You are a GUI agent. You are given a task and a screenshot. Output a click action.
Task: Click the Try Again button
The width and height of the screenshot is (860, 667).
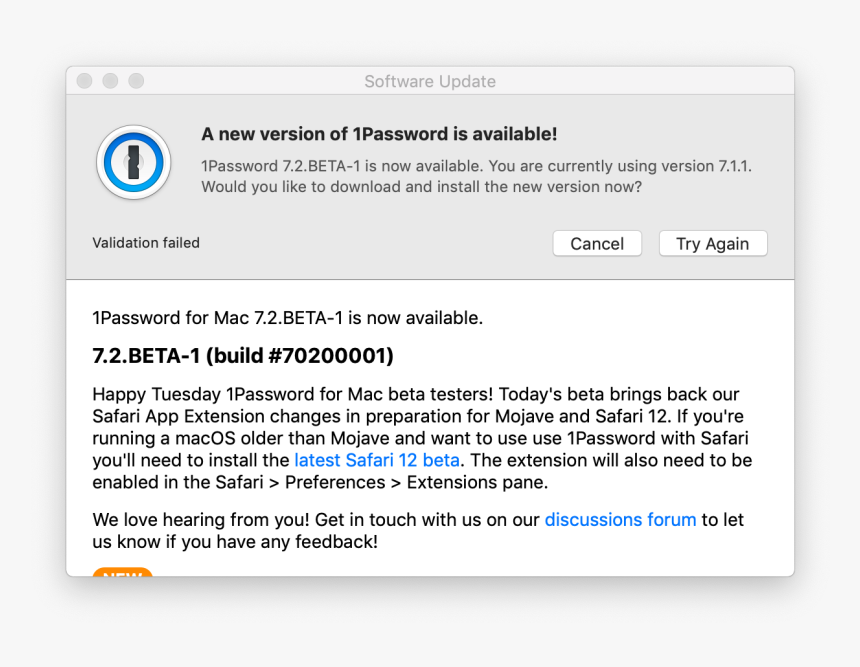click(712, 243)
